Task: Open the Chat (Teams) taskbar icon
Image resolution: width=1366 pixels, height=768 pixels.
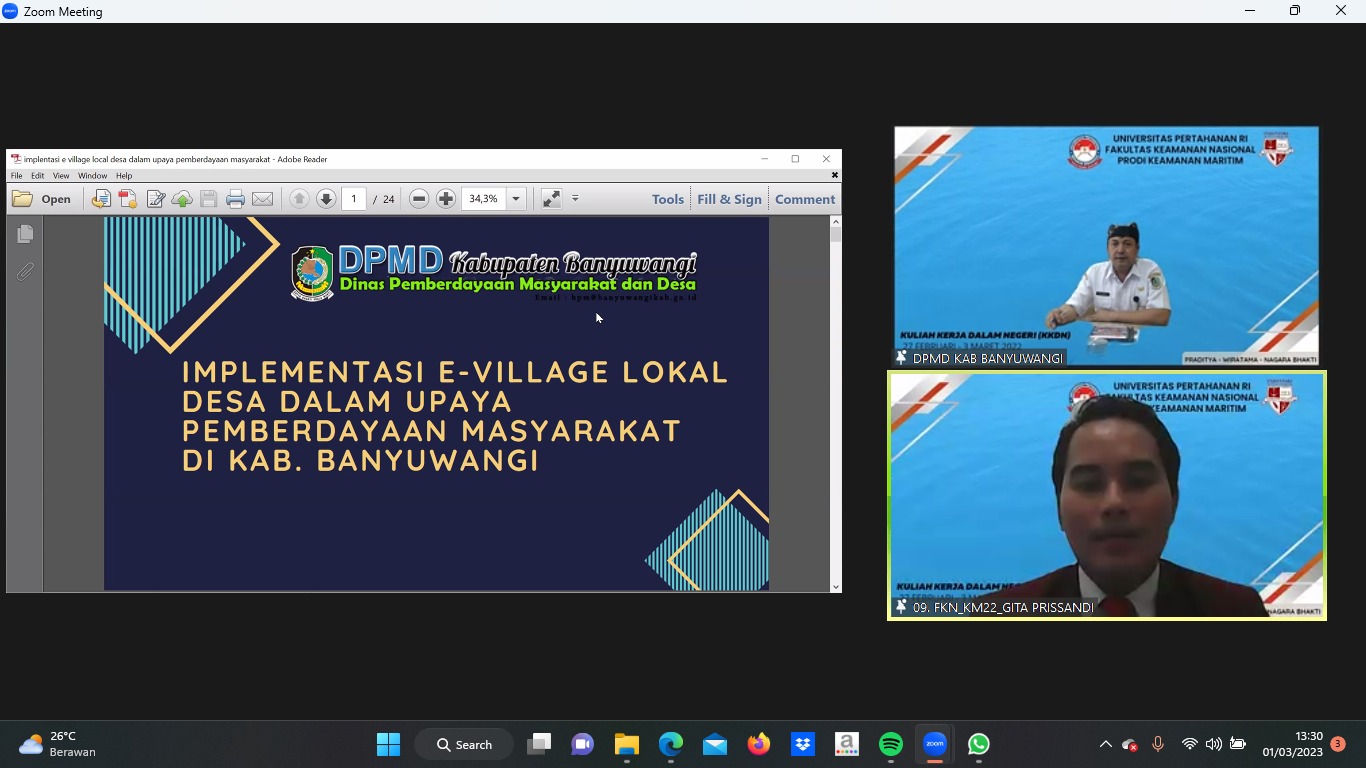Action: (x=583, y=744)
